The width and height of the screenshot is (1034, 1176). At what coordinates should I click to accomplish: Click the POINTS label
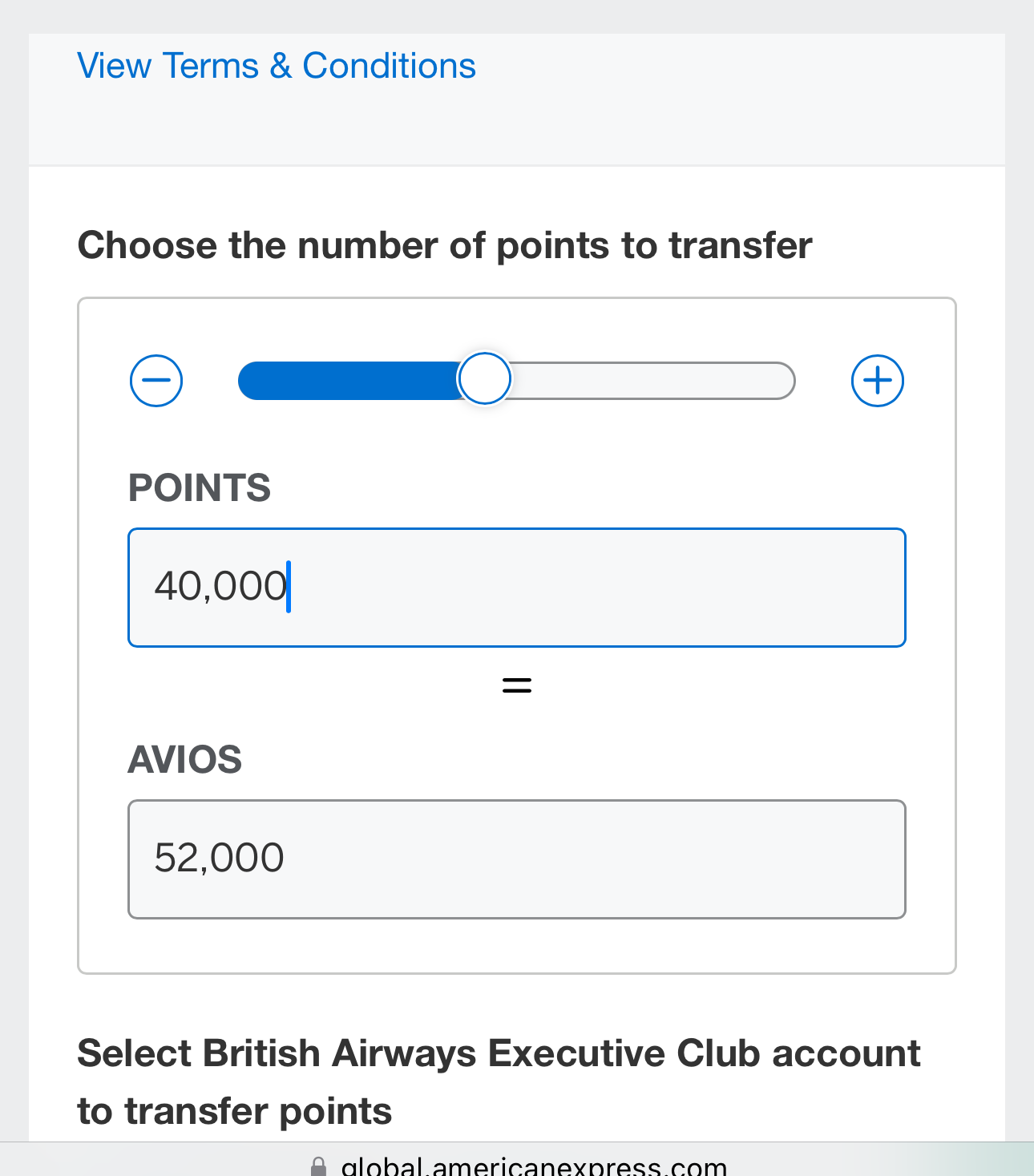[x=200, y=488]
